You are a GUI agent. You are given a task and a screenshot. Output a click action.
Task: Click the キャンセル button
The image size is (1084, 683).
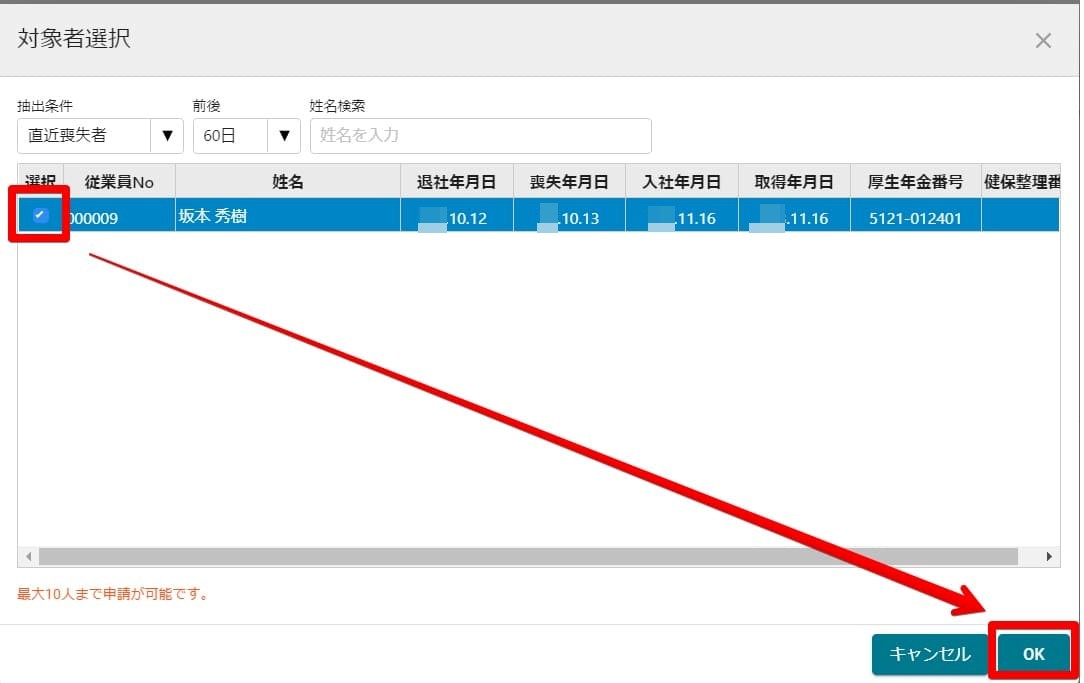(x=930, y=654)
